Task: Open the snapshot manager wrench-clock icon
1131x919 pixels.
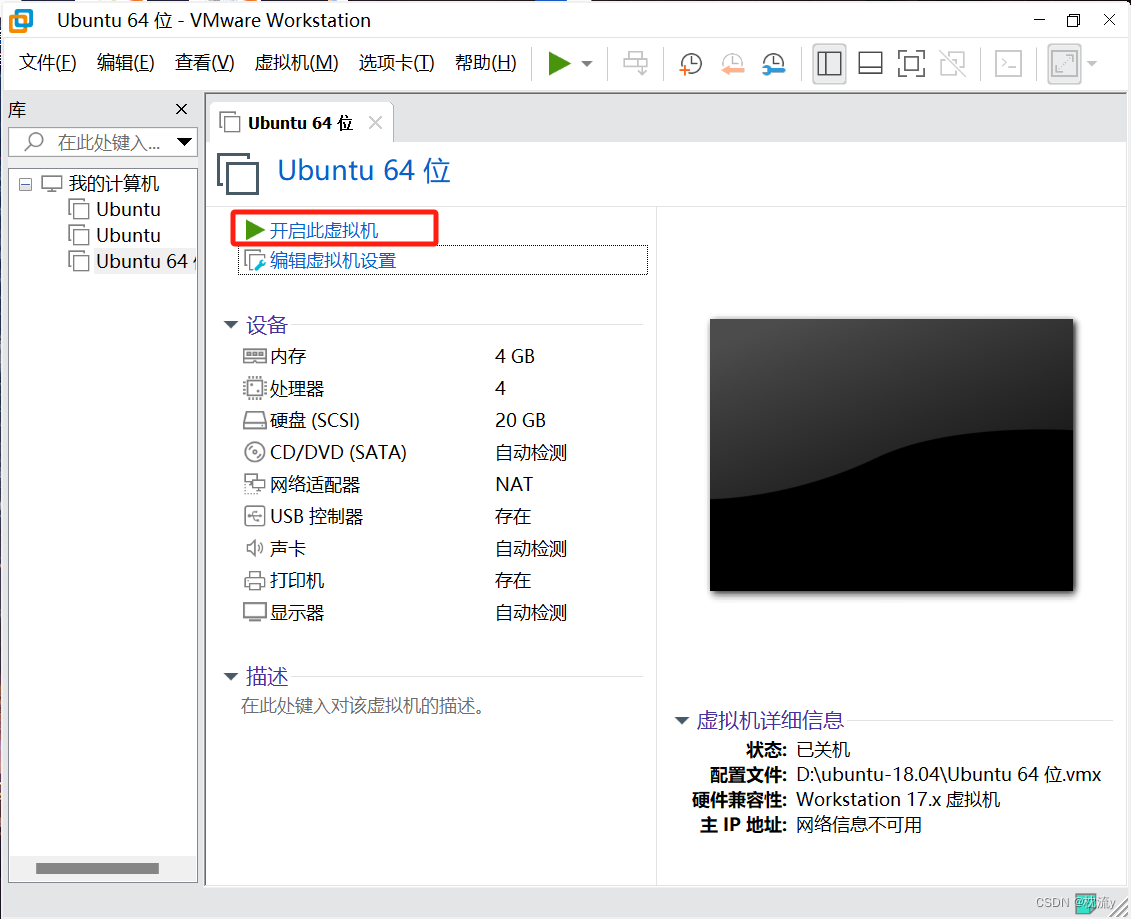Action: click(x=773, y=63)
